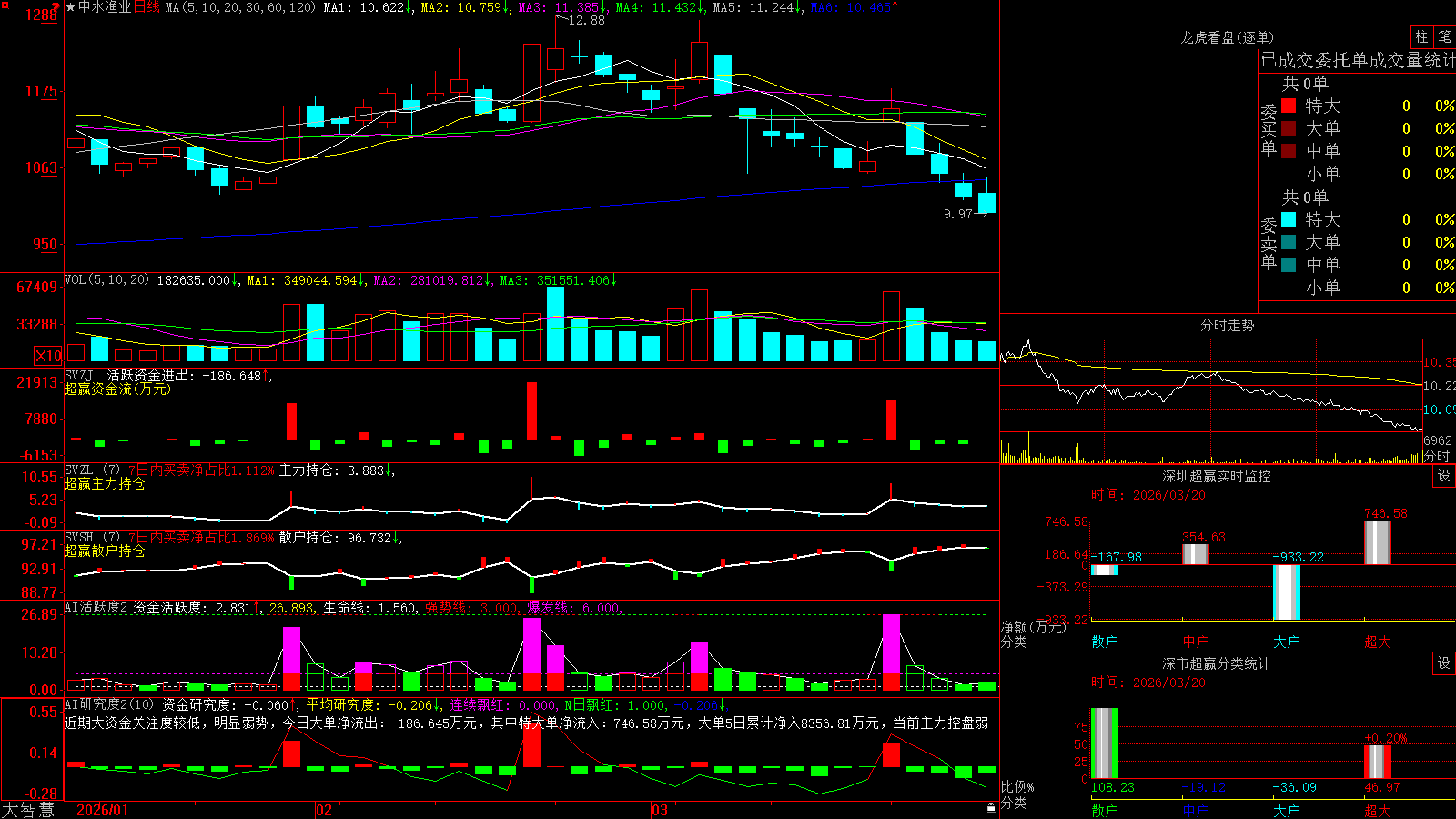1456x819 pixels.
Task: Click the star icon before 中水渔业
Action: 70,7
